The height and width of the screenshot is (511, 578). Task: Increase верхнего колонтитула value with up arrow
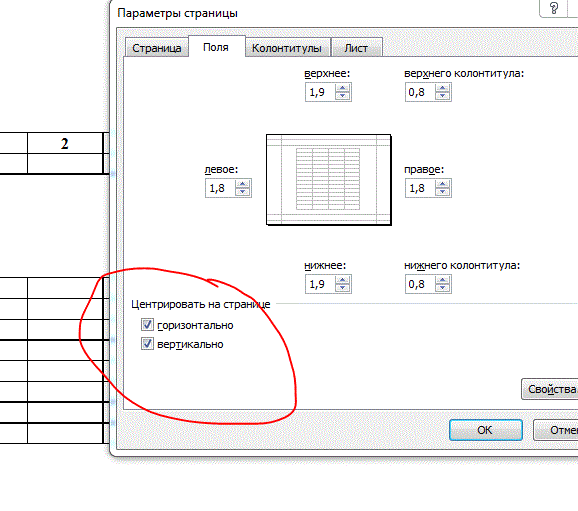click(442, 88)
